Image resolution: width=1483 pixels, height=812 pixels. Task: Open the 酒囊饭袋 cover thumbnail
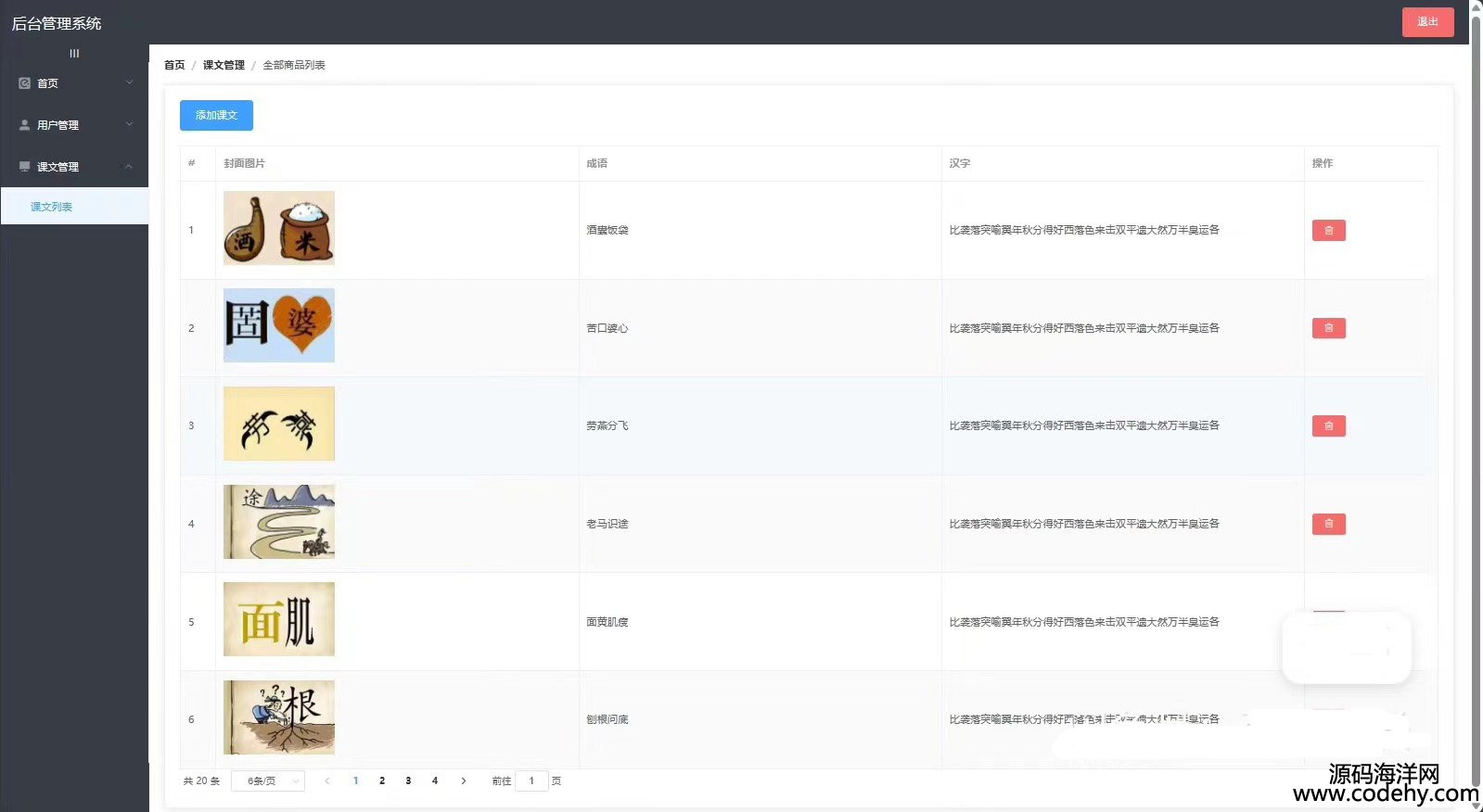(x=279, y=228)
